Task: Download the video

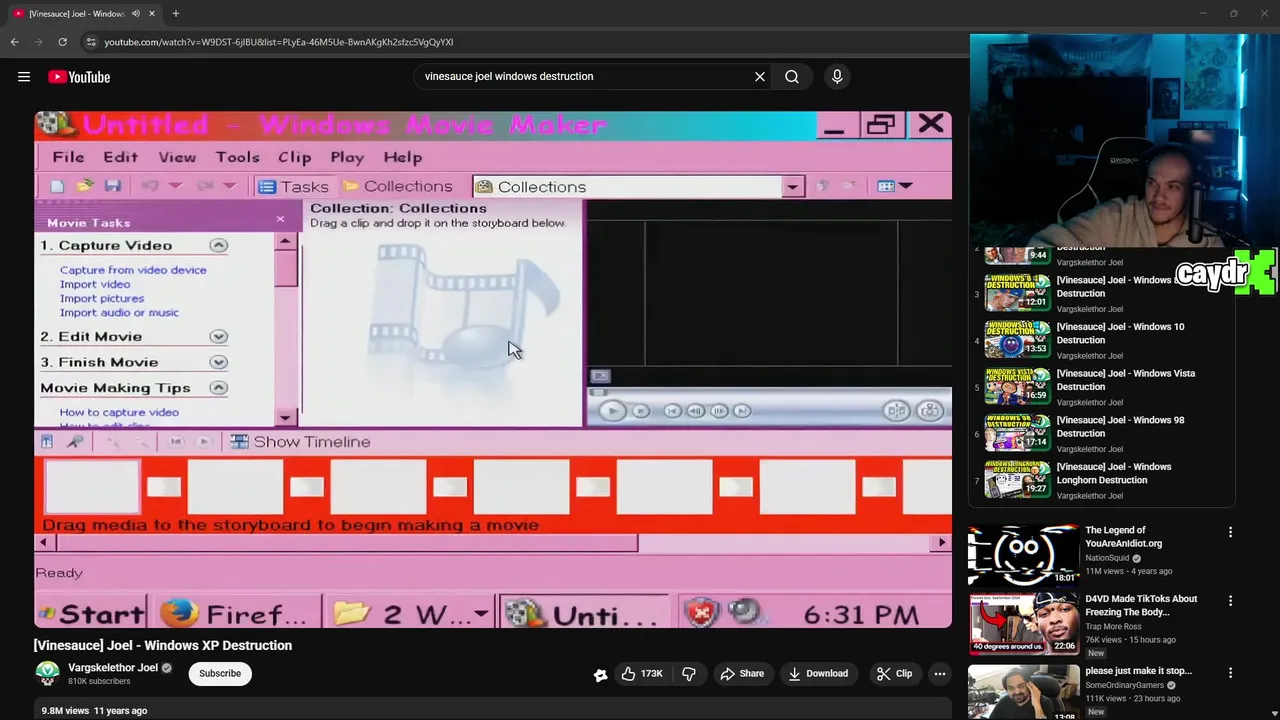Action: click(818, 673)
